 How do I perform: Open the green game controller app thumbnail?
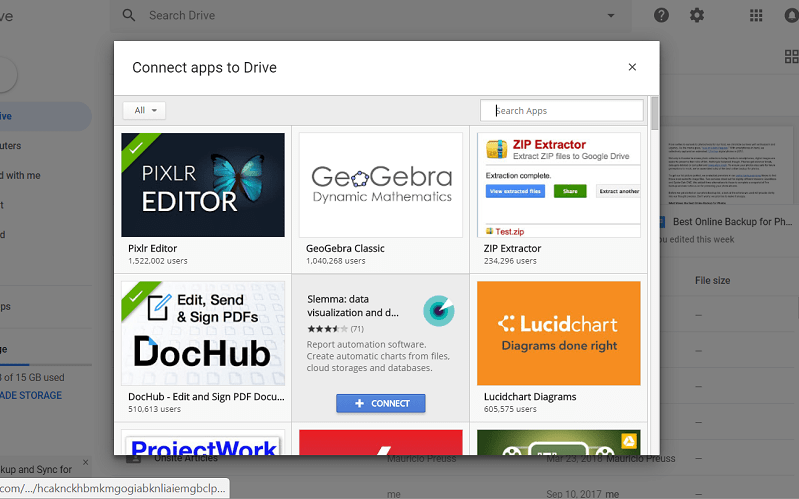558,442
